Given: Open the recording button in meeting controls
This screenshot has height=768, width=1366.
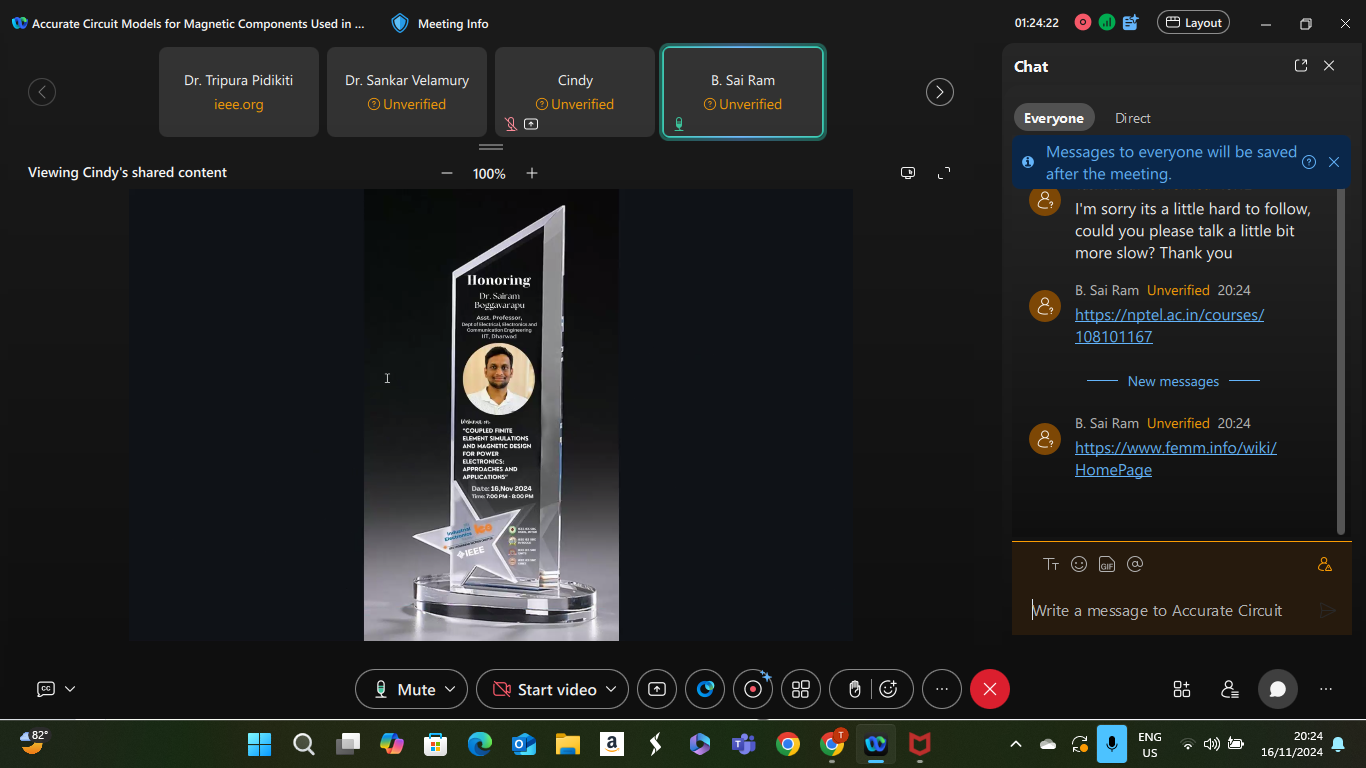Looking at the screenshot, I should 753,689.
